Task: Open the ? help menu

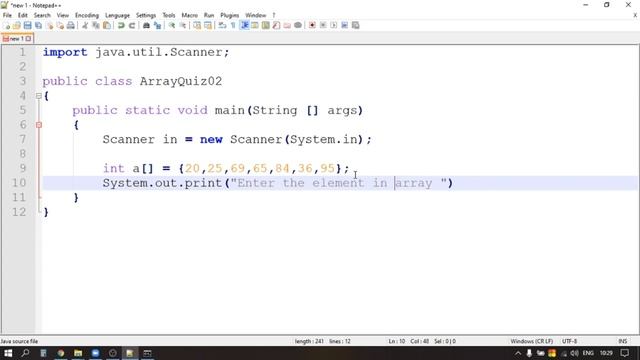Action: click(274, 15)
